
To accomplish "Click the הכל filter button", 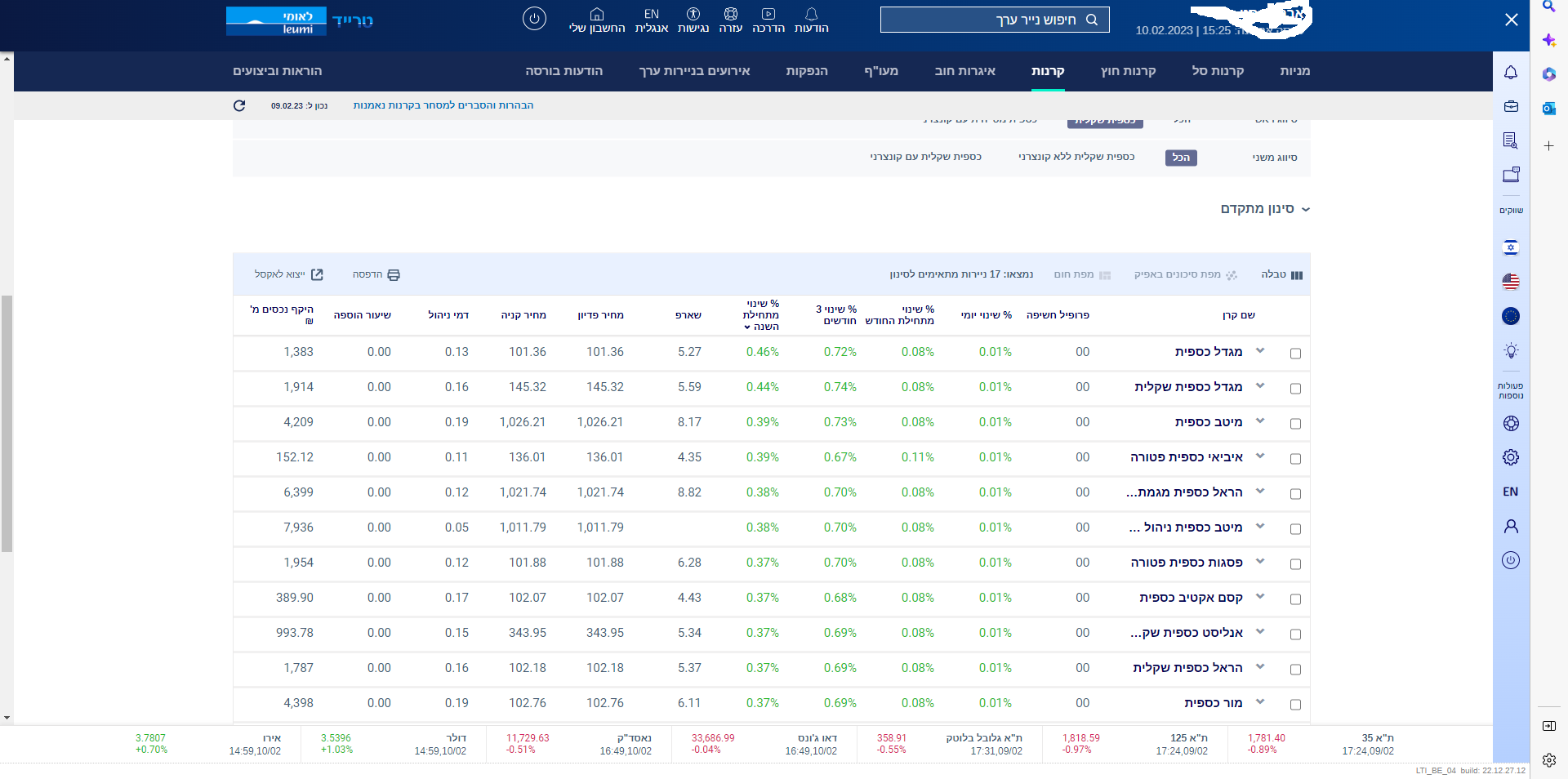I will click(1180, 158).
